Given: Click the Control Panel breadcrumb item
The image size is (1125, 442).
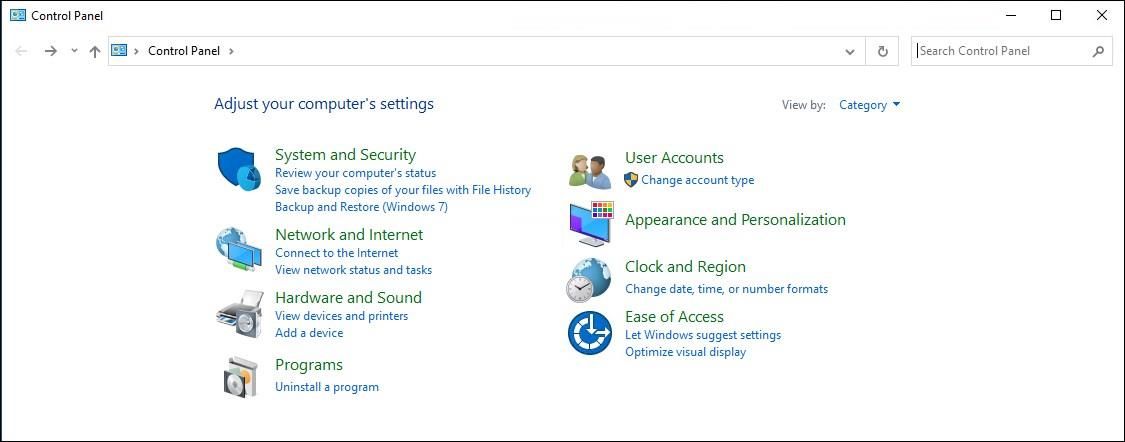Looking at the screenshot, I should [184, 51].
